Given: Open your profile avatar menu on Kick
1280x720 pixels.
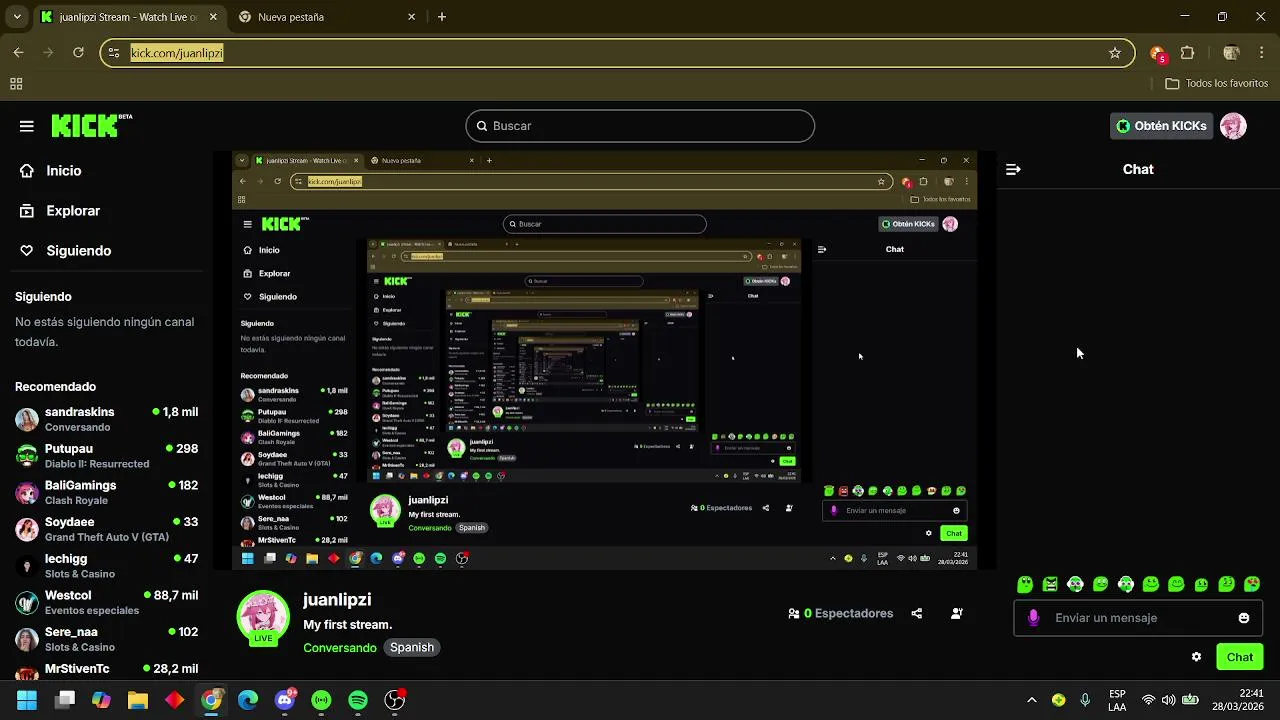Looking at the screenshot, I should (1233, 126).
